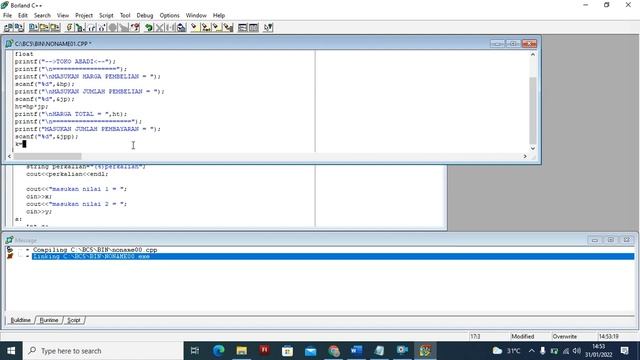The image size is (640, 360).
Task: Open the Mail app from the taskbar
Action: coord(311,351)
